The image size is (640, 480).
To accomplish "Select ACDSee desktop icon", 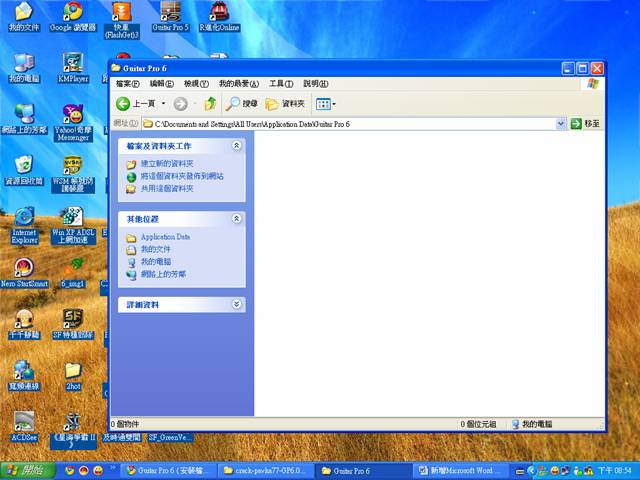I will coord(24,427).
